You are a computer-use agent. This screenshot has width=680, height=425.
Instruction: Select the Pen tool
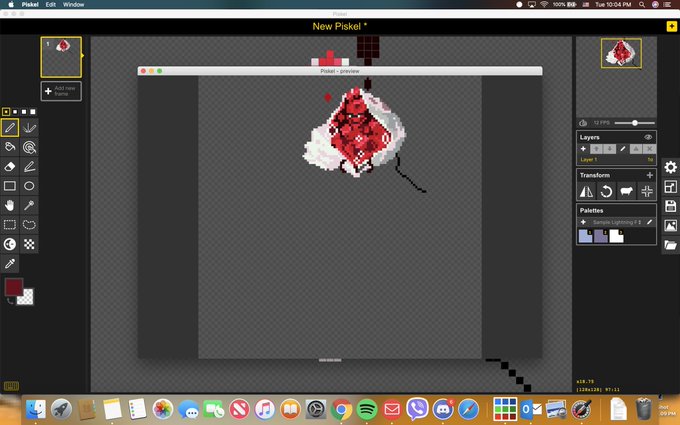click(x=10, y=128)
